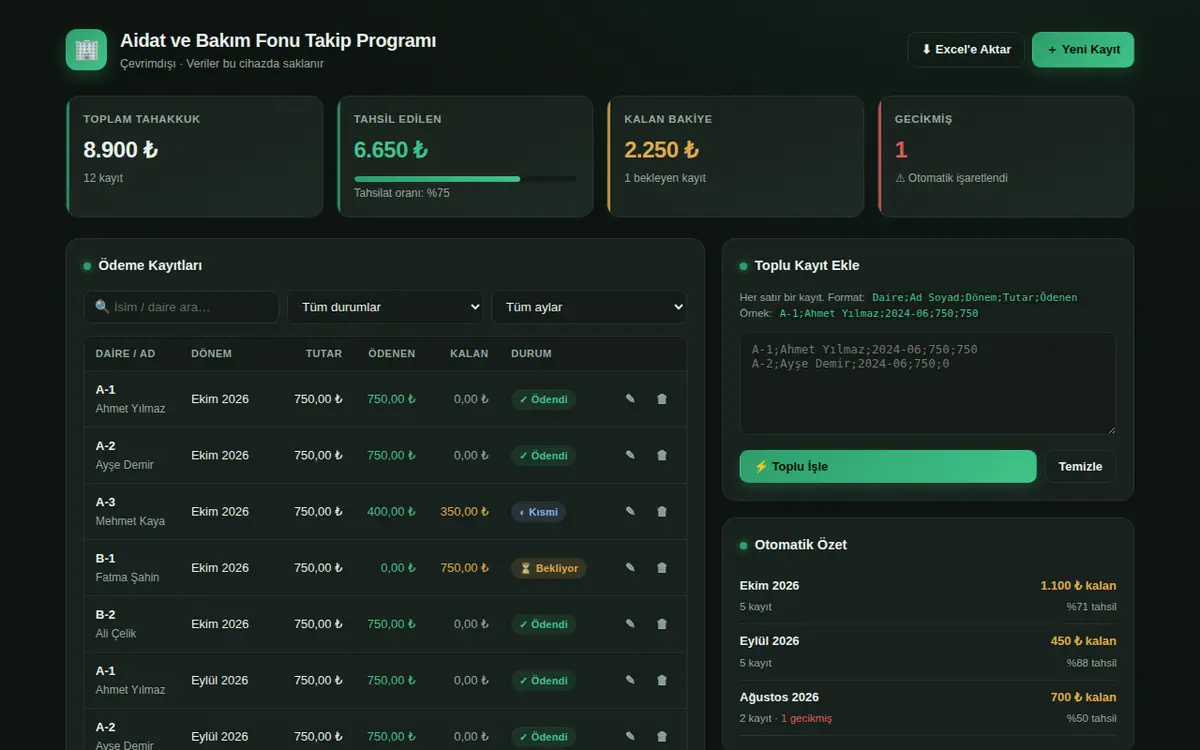The width and height of the screenshot is (1200, 750).
Task: Open the "Tüm durumlar" status filter dropdown
Action: pyautogui.click(x=385, y=307)
